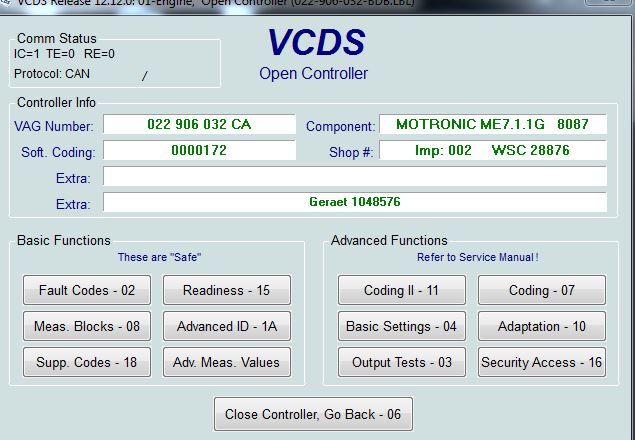This screenshot has height=440, width=635.
Task: Open Fault Codes - 02
Action: pyautogui.click(x=87, y=290)
